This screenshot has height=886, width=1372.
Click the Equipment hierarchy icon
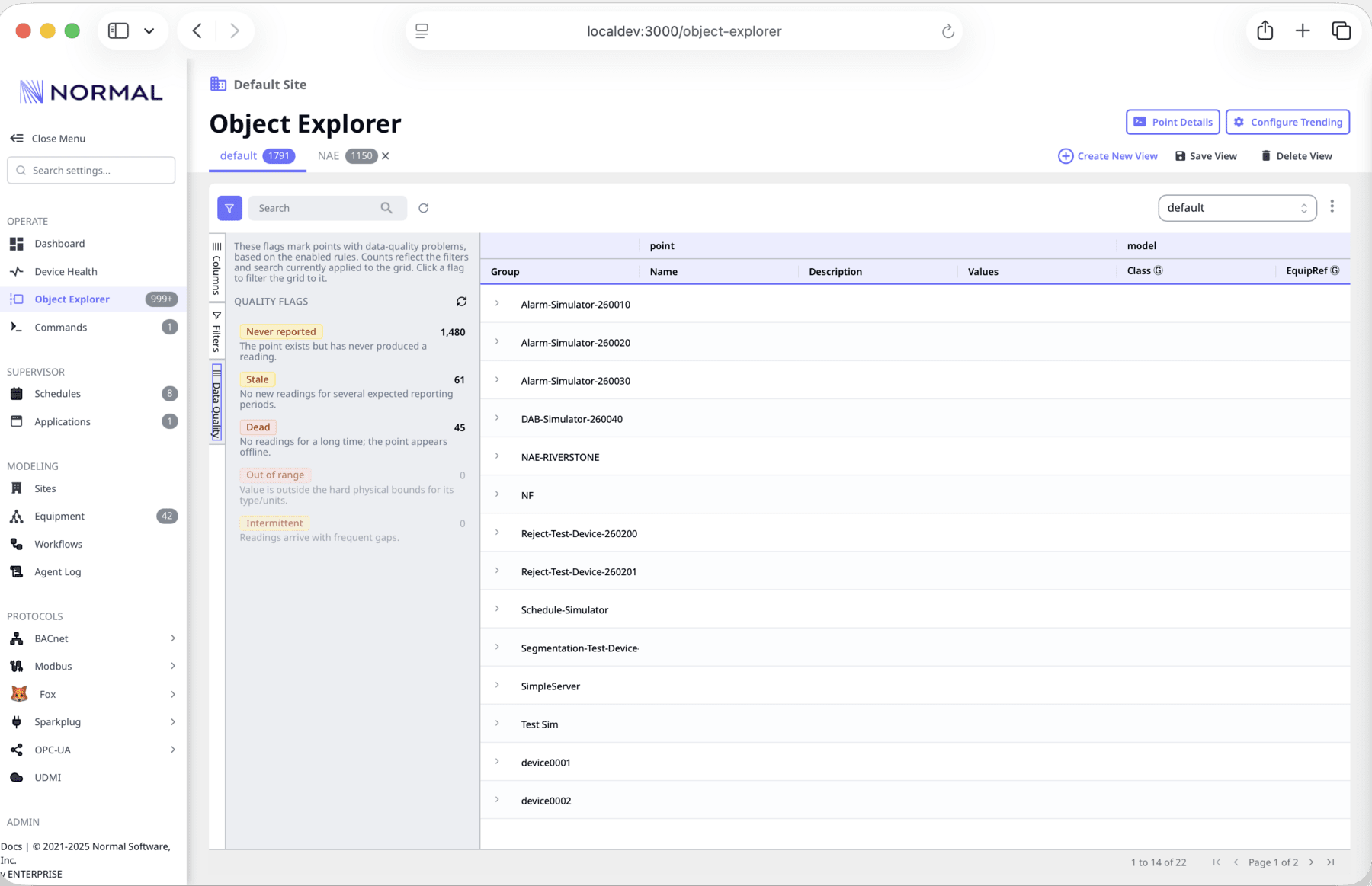point(17,517)
